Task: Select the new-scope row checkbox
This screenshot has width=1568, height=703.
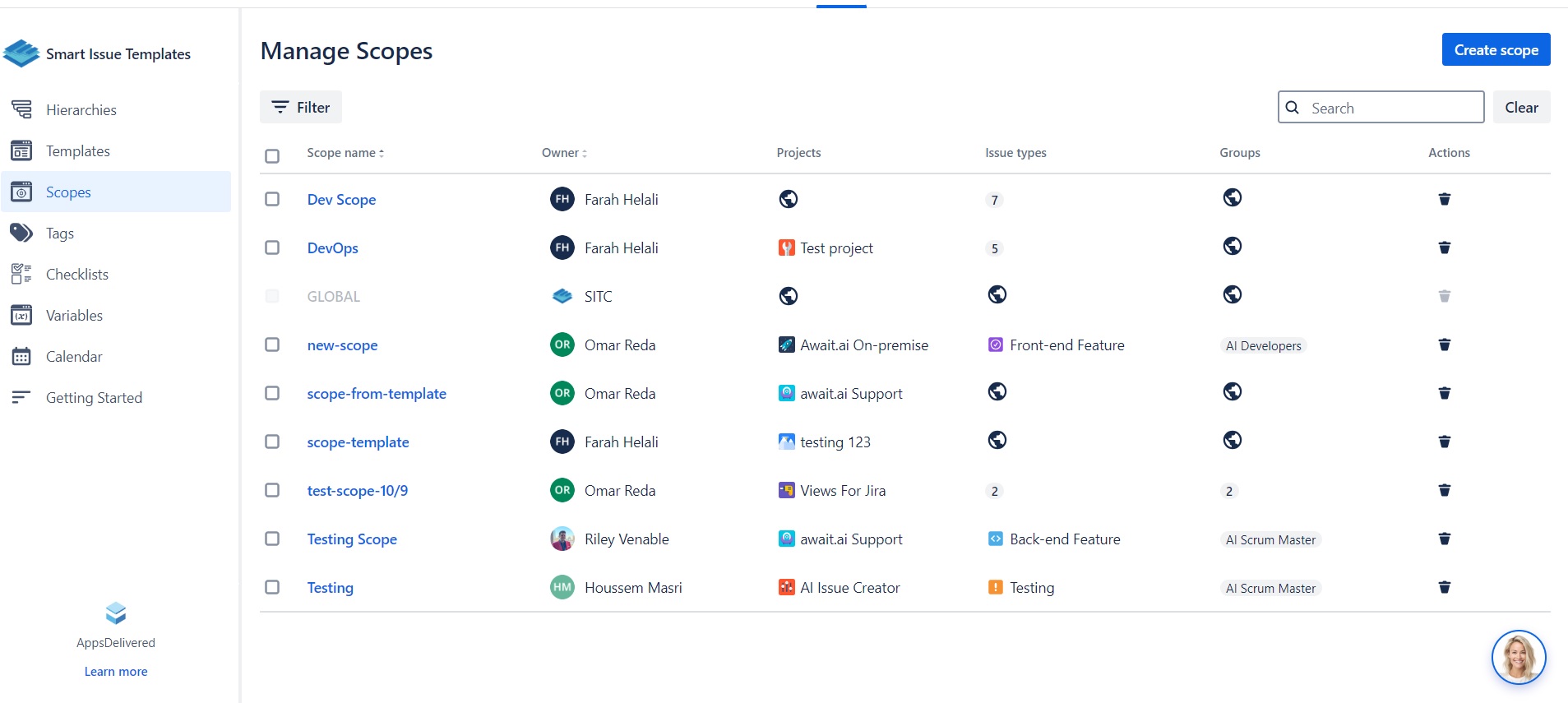Action: pyautogui.click(x=272, y=345)
